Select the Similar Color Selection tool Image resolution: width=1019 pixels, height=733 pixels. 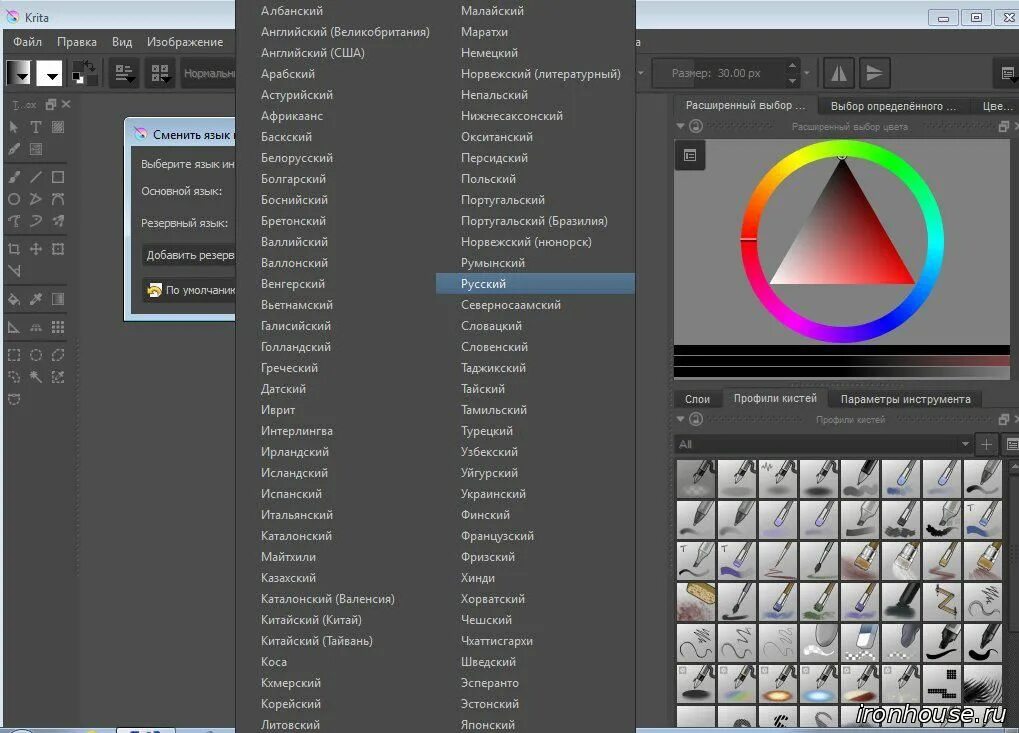pos(58,377)
